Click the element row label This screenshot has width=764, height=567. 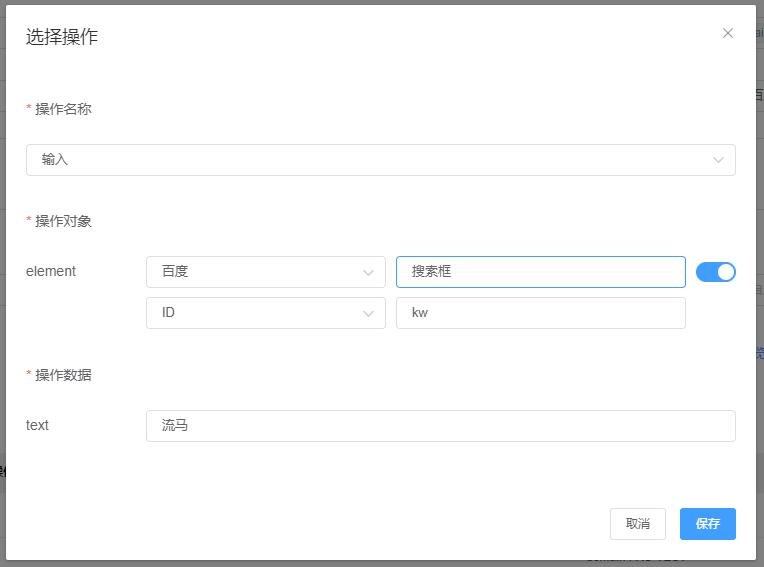[51, 271]
